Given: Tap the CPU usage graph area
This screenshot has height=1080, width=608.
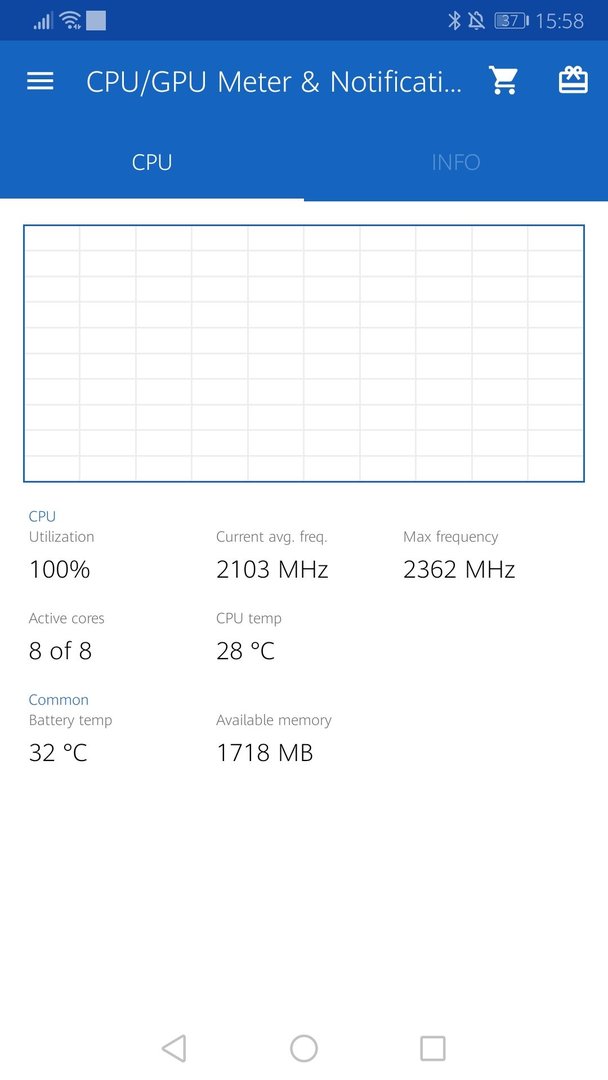Looking at the screenshot, I should point(304,353).
